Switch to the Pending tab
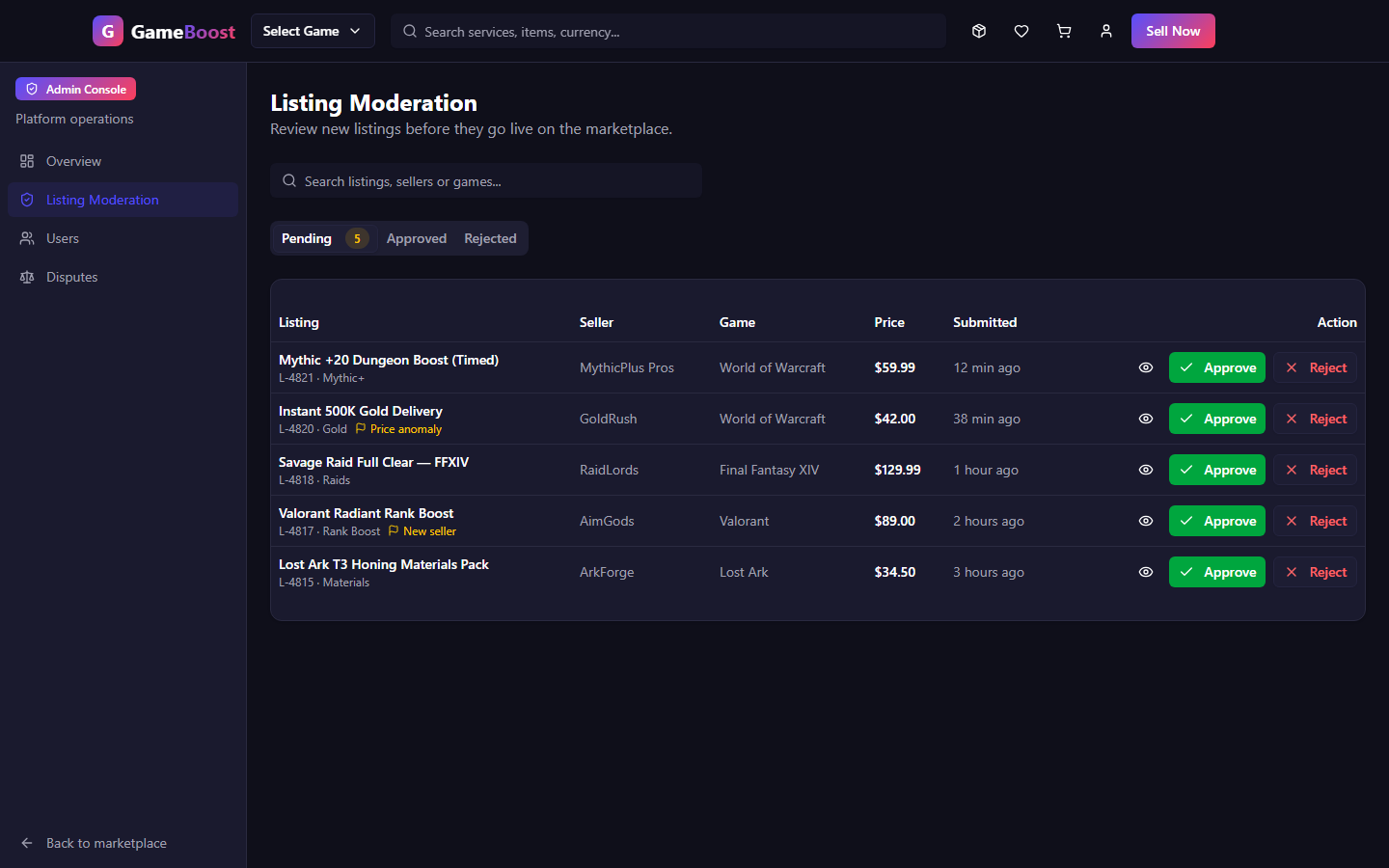 pyautogui.click(x=324, y=238)
